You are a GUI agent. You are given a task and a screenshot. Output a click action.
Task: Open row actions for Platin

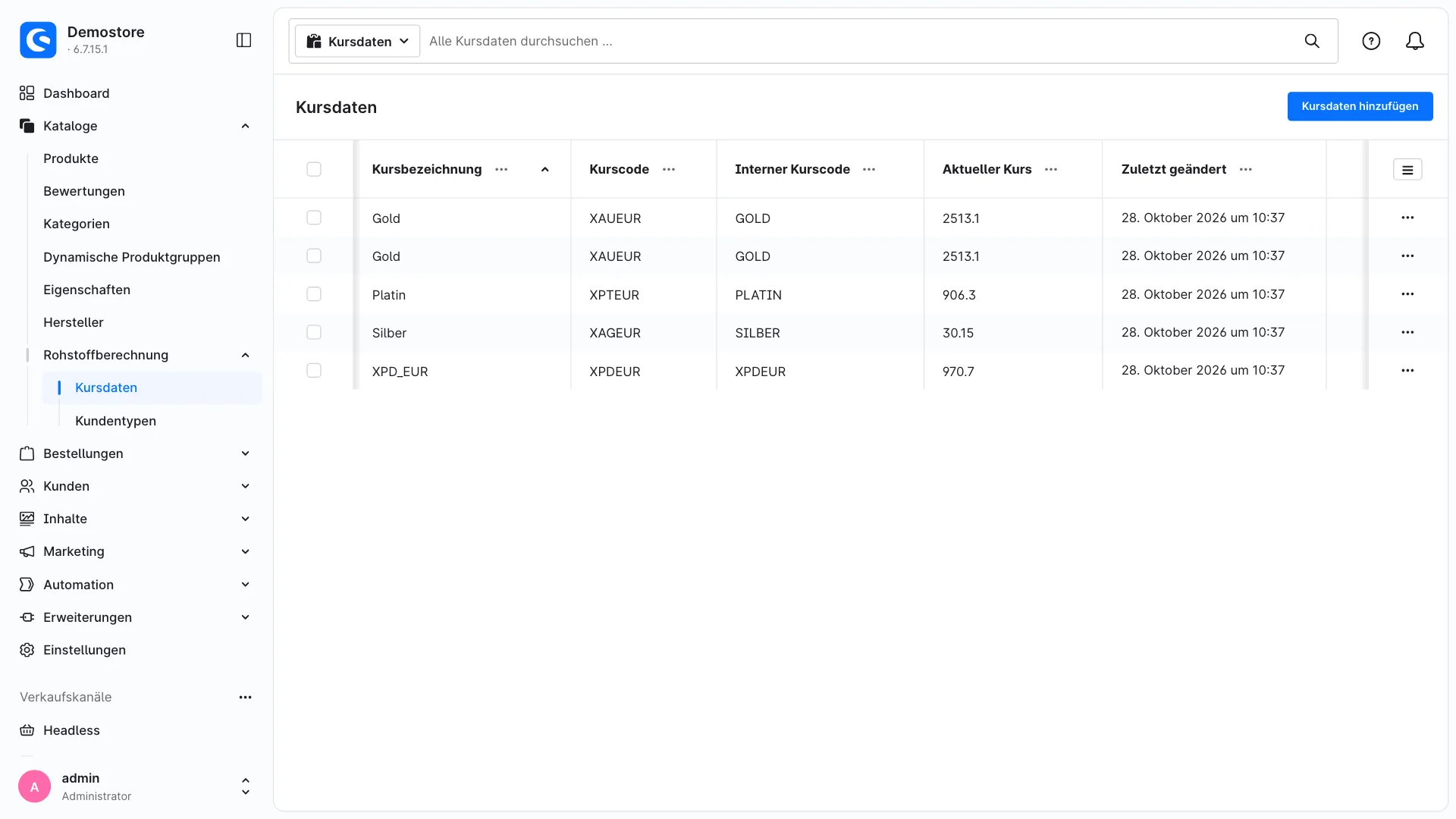click(1407, 294)
